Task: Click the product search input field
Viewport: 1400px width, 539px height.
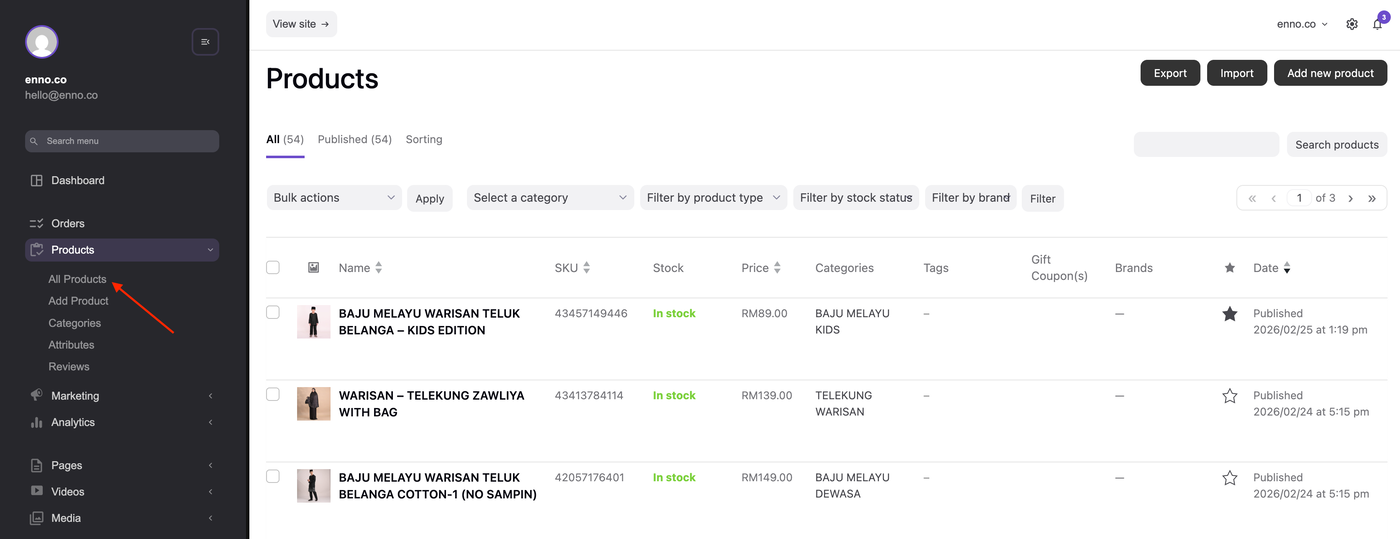Action: click(x=1206, y=145)
